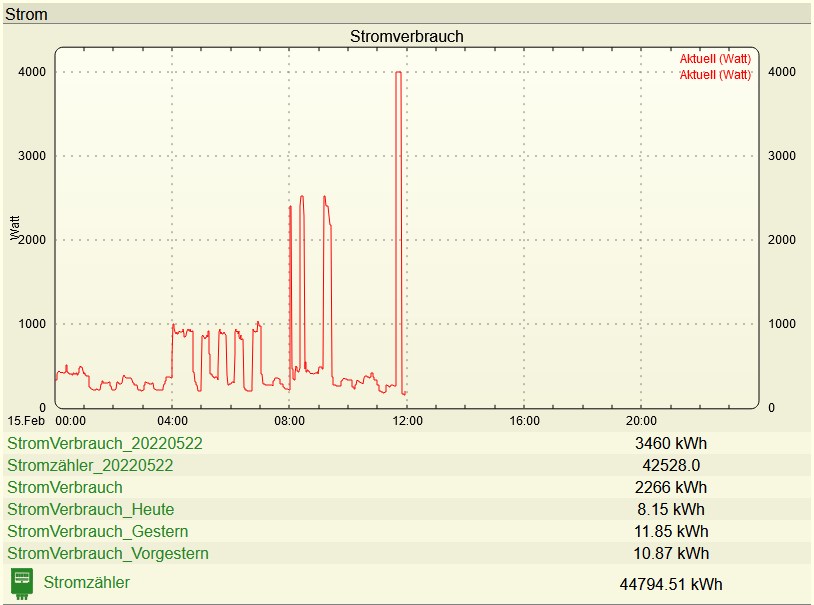The width and height of the screenshot is (814, 605).
Task: Open StromVerbrauch_Gestern details
Action: [97, 531]
